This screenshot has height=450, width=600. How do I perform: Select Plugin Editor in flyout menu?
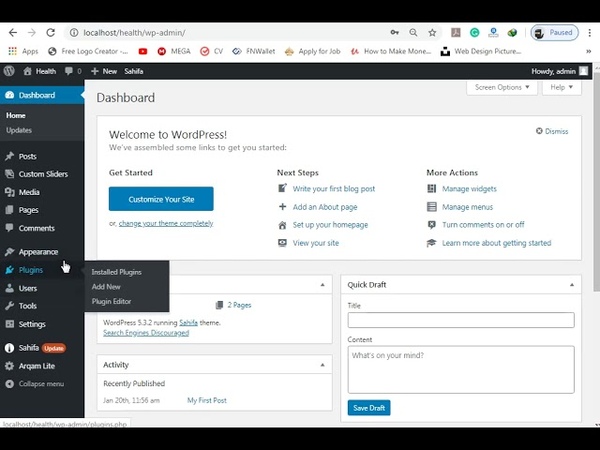(111, 302)
